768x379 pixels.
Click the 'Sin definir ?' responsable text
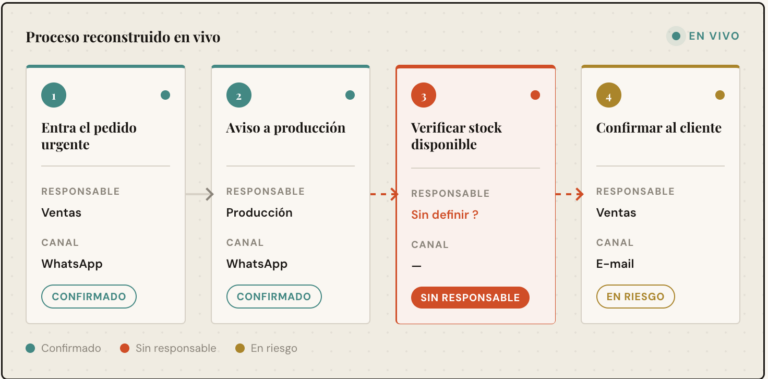445,215
